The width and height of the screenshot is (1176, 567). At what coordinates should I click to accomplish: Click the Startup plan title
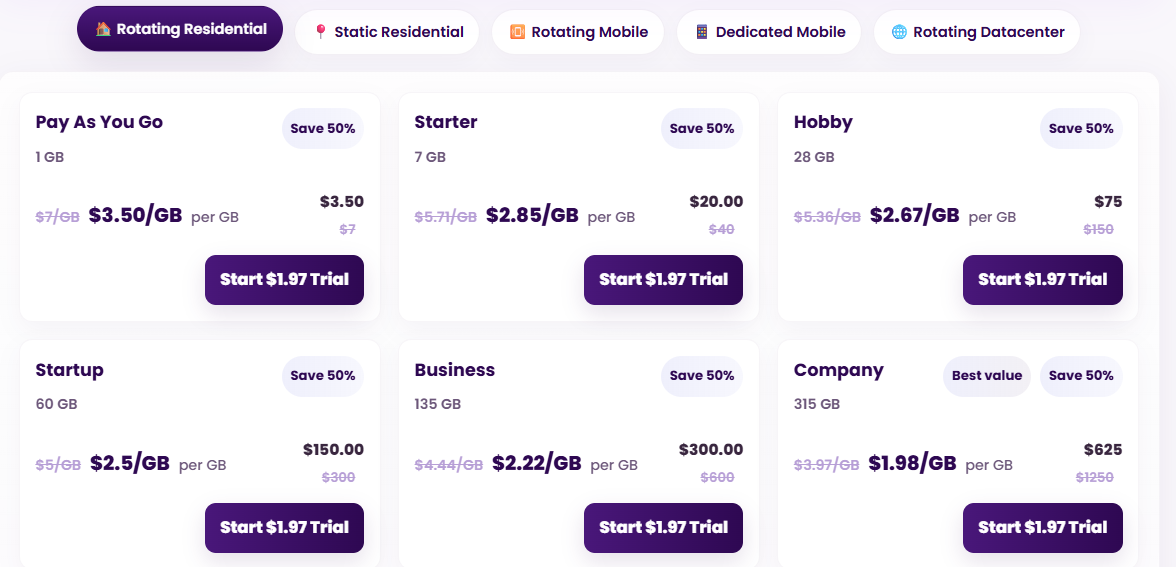[x=70, y=370]
